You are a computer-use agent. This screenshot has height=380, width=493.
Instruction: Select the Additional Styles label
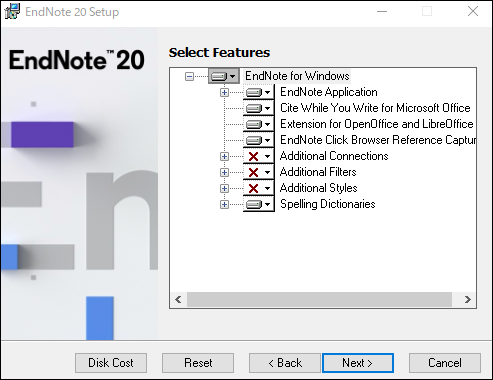[318, 188]
